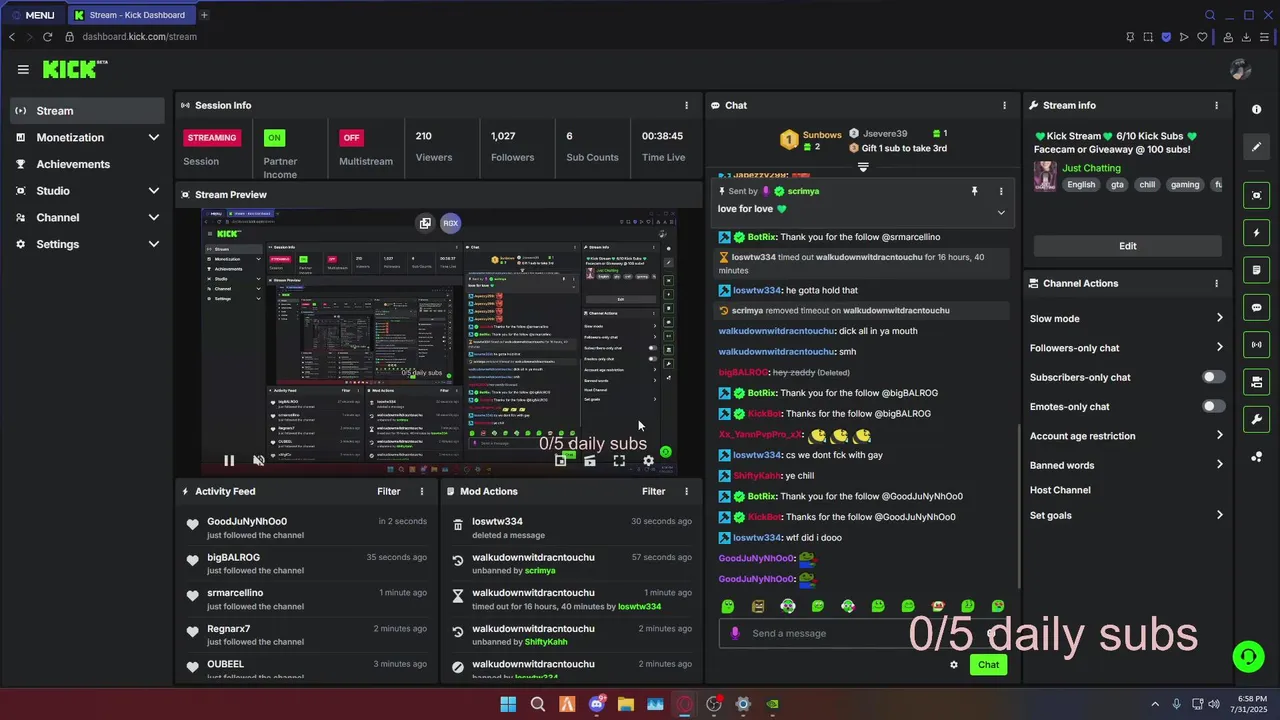The width and height of the screenshot is (1280, 720).
Task: Open Chat panel three-dot menu
Action: pos(1004,105)
